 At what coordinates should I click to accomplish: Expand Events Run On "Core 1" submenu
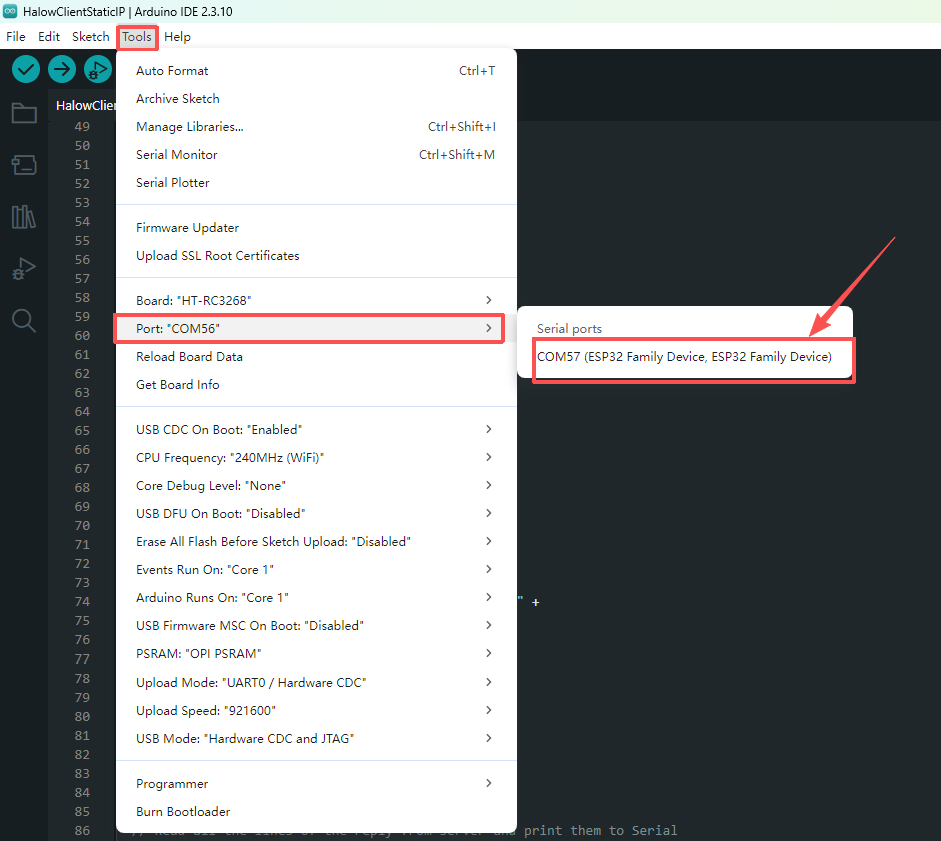coord(316,570)
